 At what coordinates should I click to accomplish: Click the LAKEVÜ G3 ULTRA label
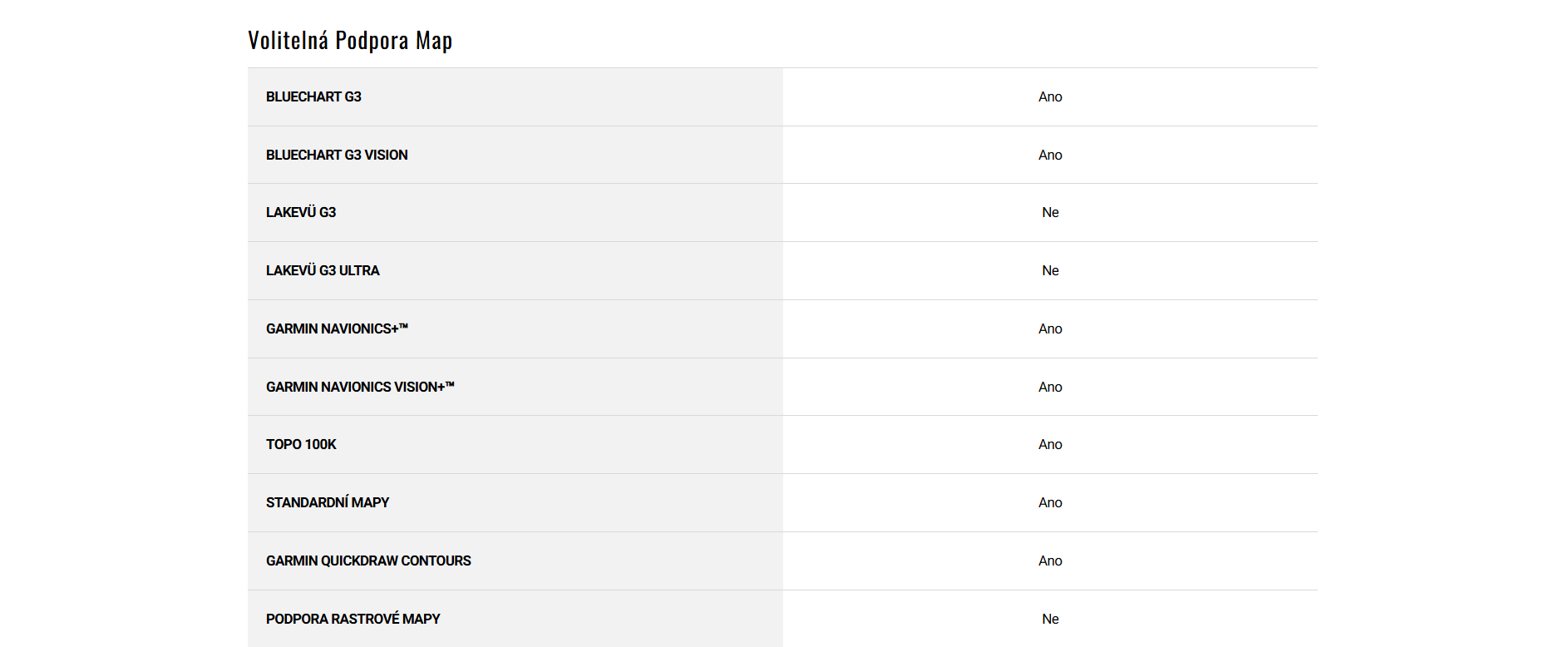coord(323,271)
